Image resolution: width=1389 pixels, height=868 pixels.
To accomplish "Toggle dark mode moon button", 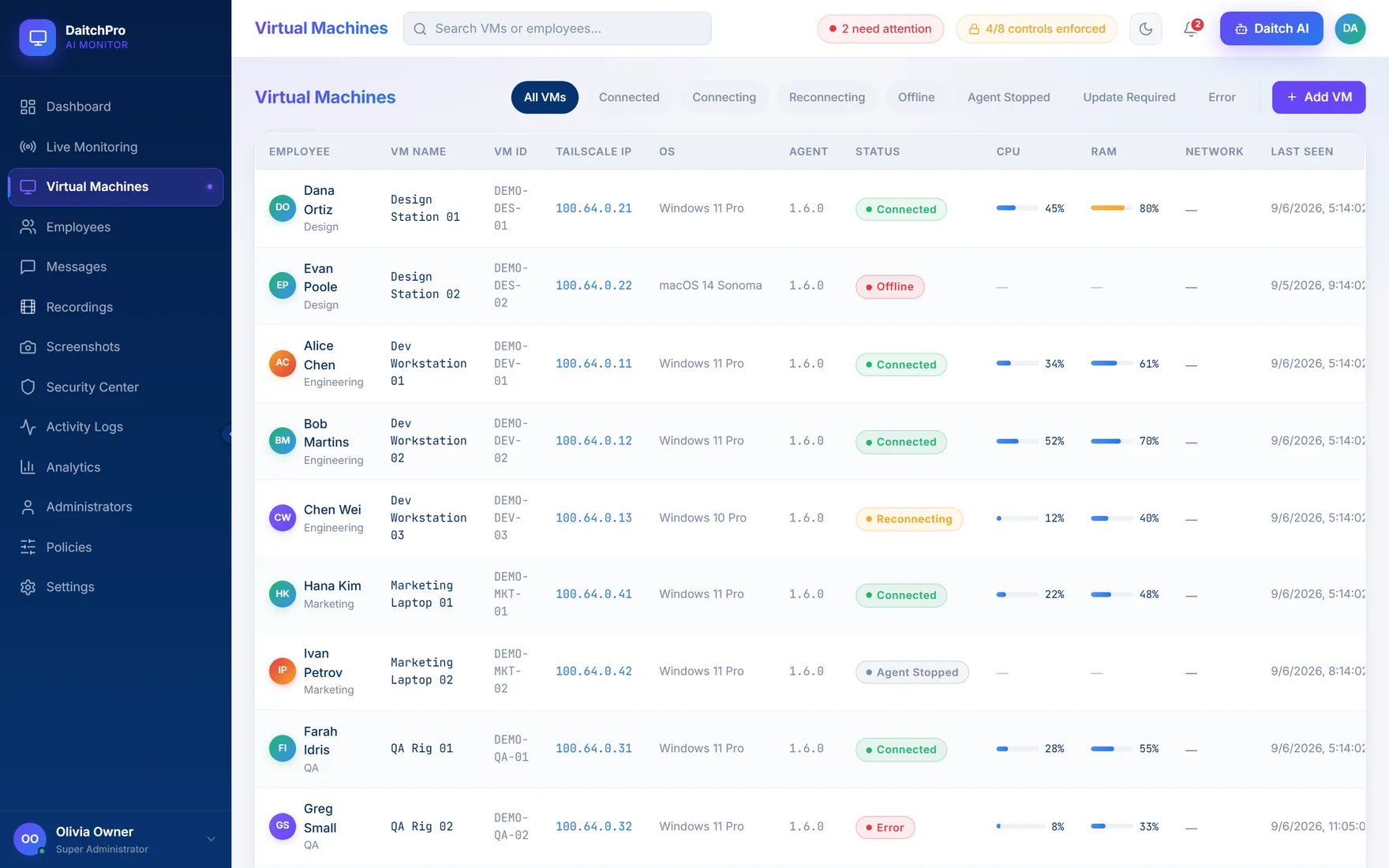I will click(x=1146, y=29).
